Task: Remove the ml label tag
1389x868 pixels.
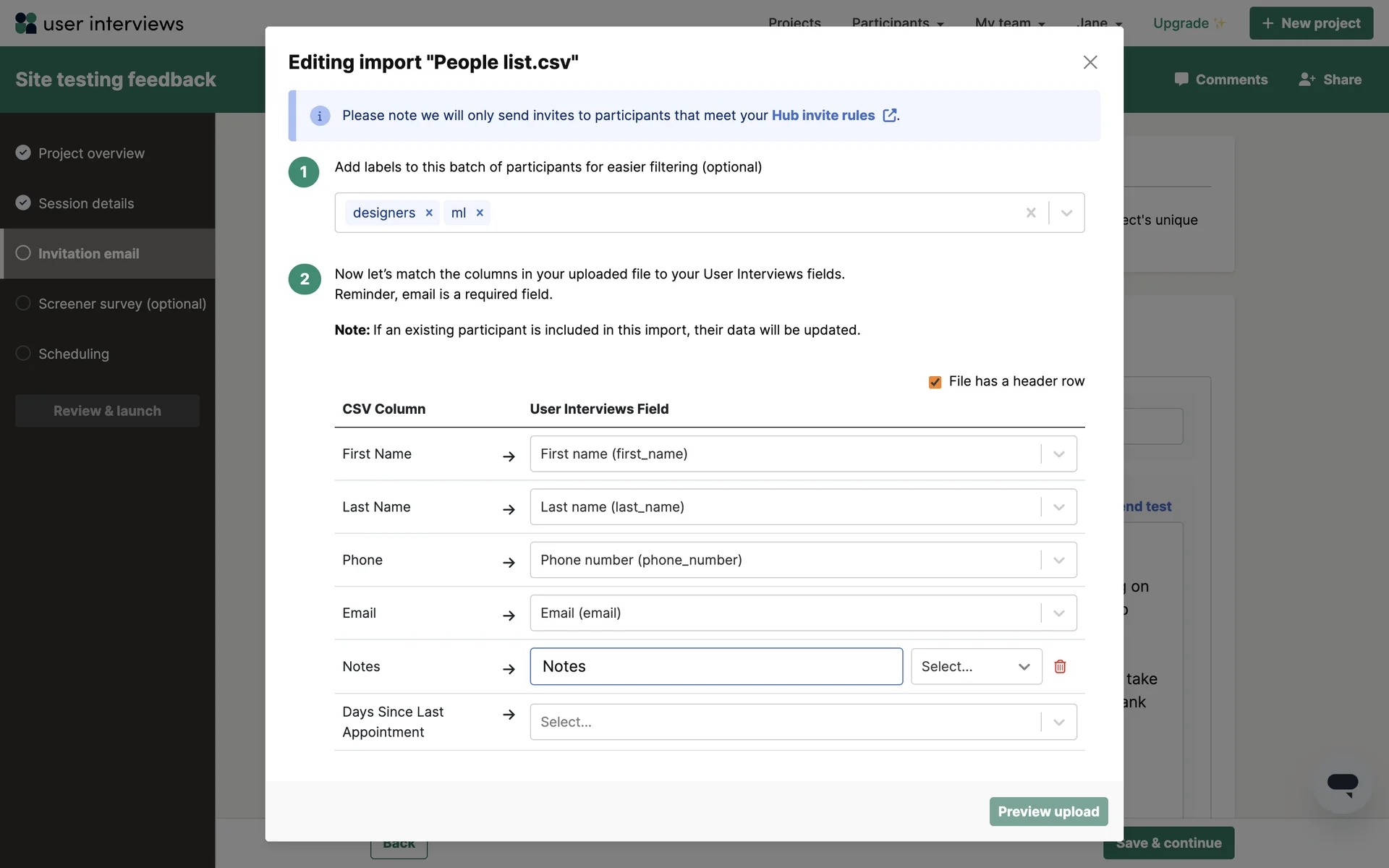Action: 480,213
